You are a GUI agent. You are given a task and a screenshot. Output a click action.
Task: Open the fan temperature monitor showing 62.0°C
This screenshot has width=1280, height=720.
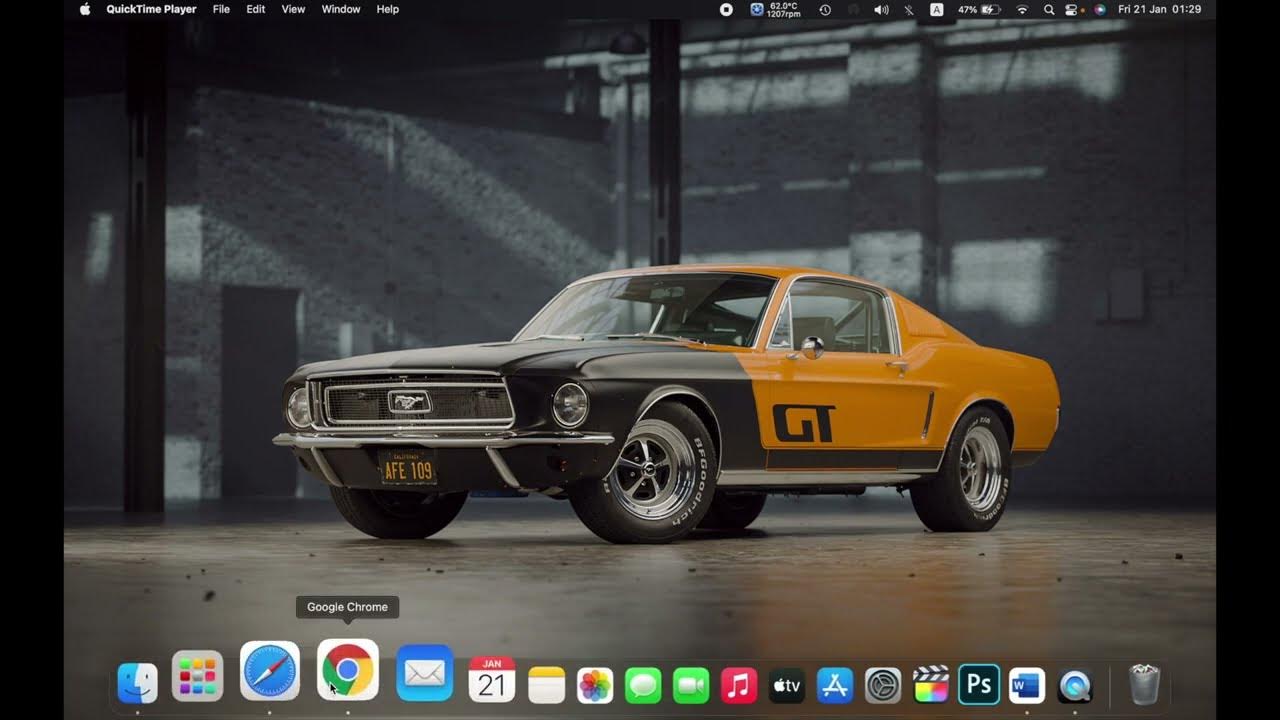[775, 9]
